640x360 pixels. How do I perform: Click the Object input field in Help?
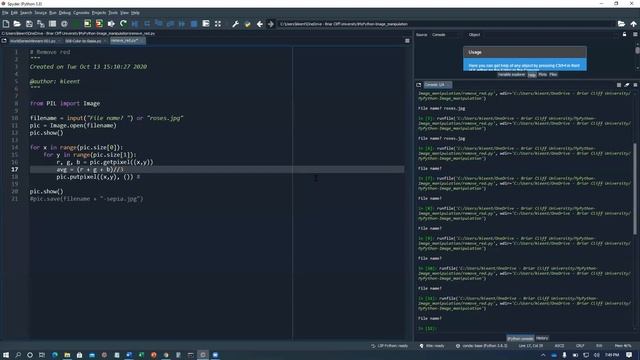tap(549, 35)
